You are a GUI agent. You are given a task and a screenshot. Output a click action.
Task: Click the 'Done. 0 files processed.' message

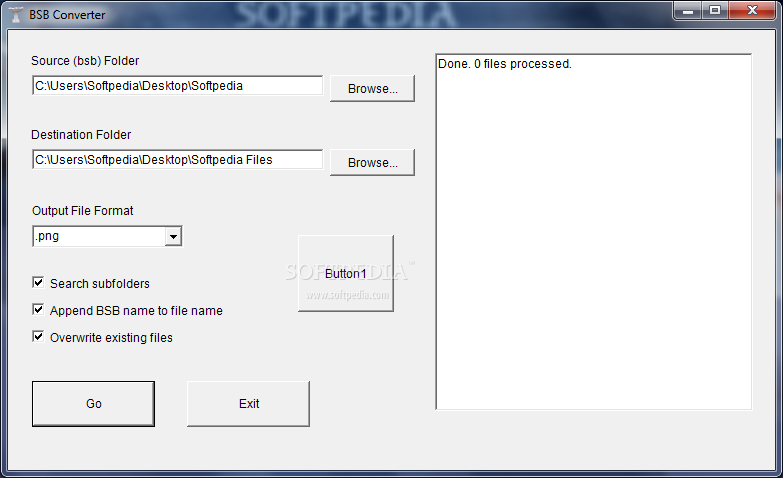point(504,64)
